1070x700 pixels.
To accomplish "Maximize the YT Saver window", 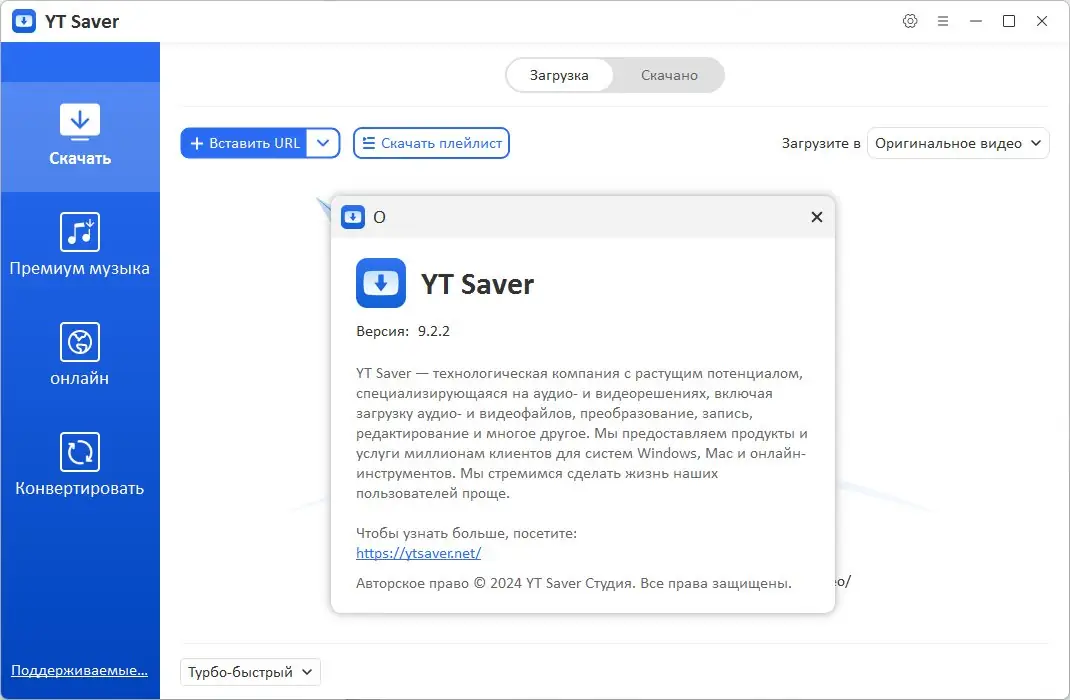I will [1009, 21].
